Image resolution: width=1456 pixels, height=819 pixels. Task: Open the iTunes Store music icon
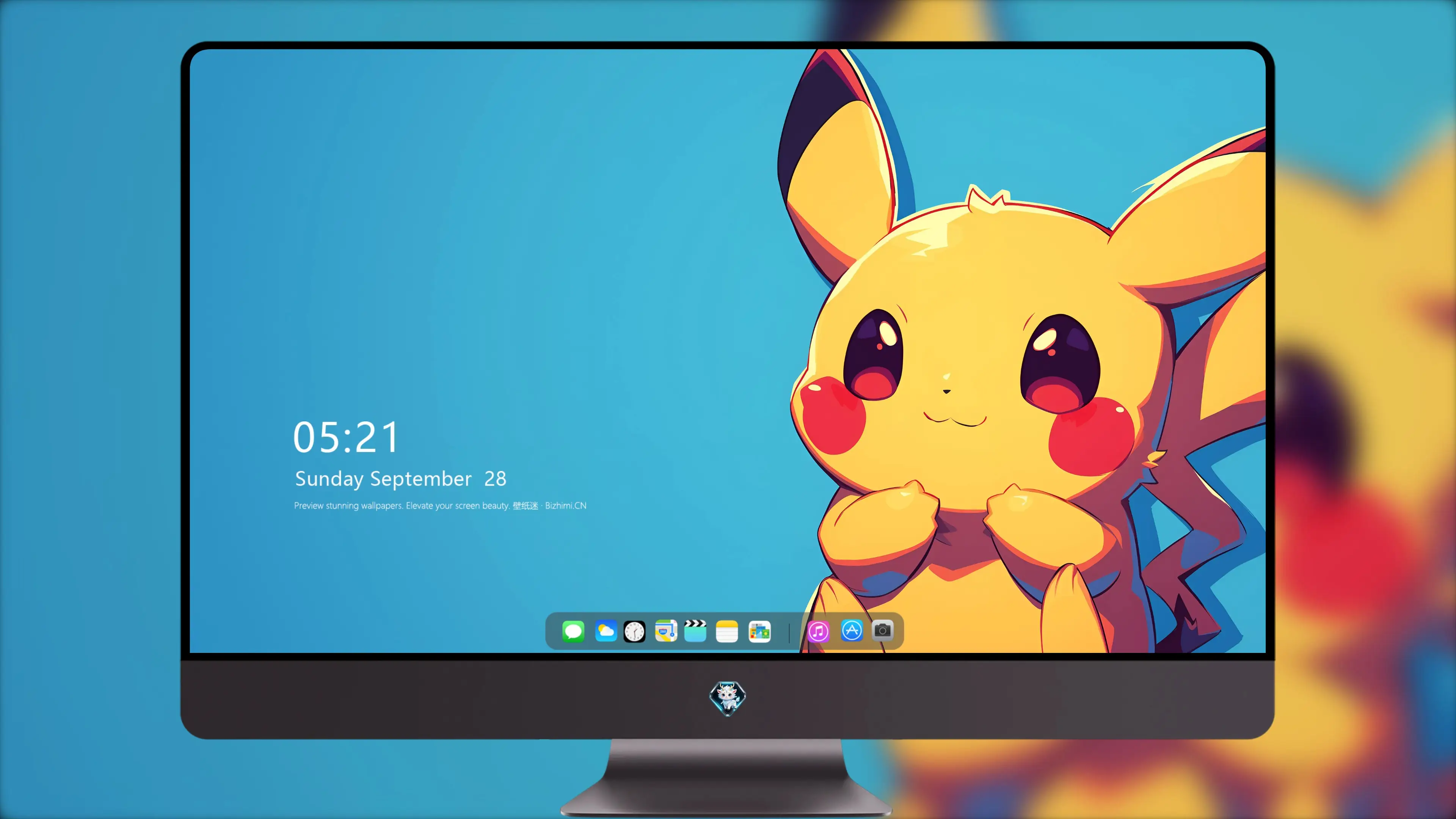[819, 631]
